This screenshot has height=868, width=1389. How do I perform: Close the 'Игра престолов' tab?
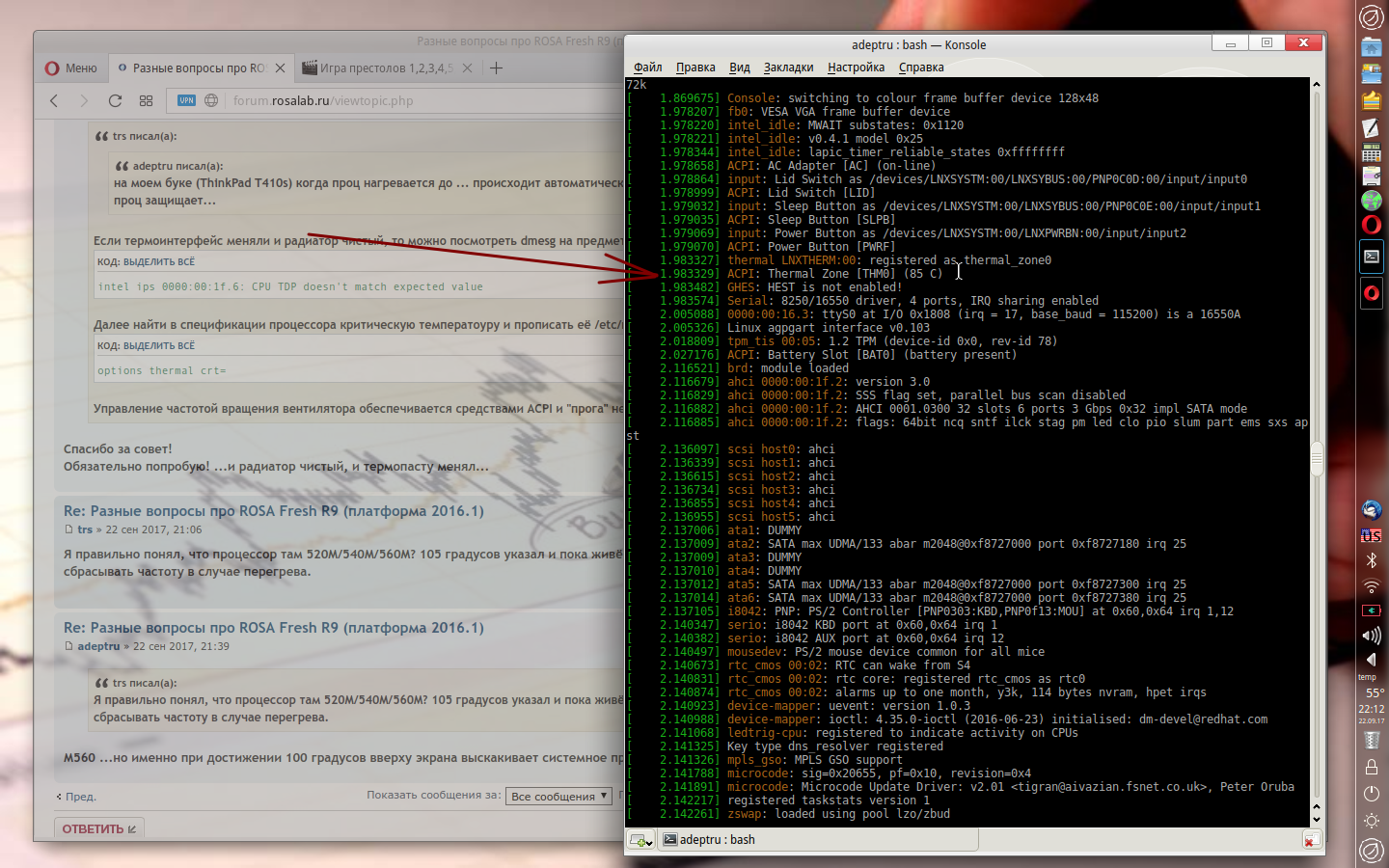coord(467,68)
